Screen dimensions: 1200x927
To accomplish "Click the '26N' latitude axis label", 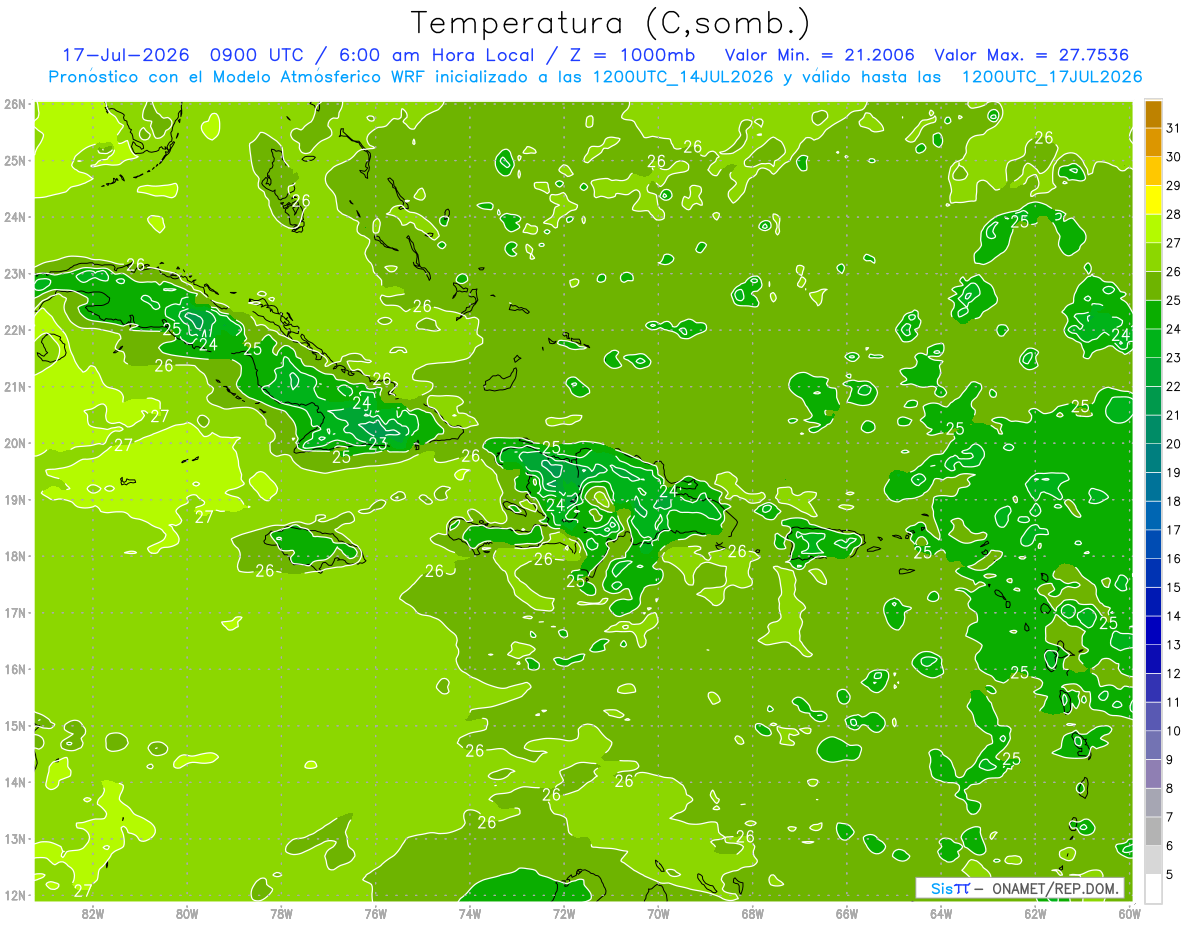I will pos(15,104).
